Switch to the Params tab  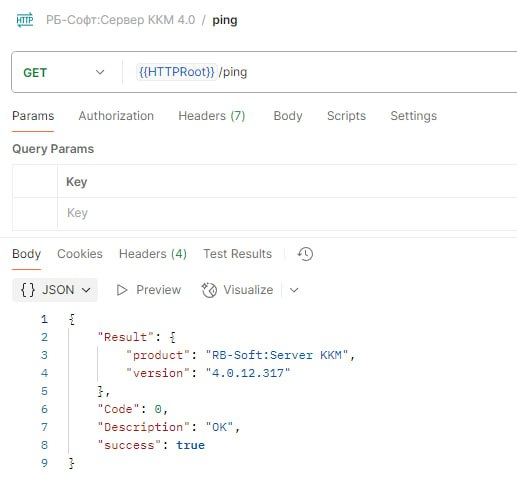(33, 116)
